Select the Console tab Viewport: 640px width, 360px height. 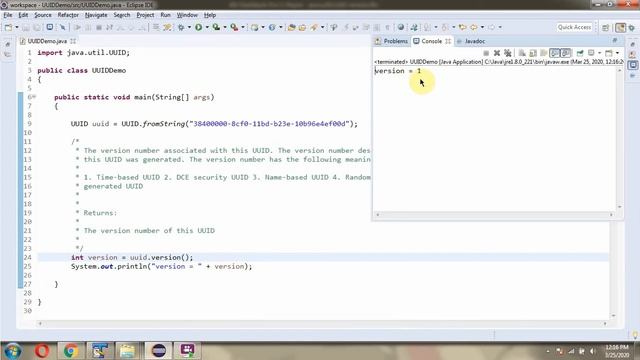pos(431,41)
